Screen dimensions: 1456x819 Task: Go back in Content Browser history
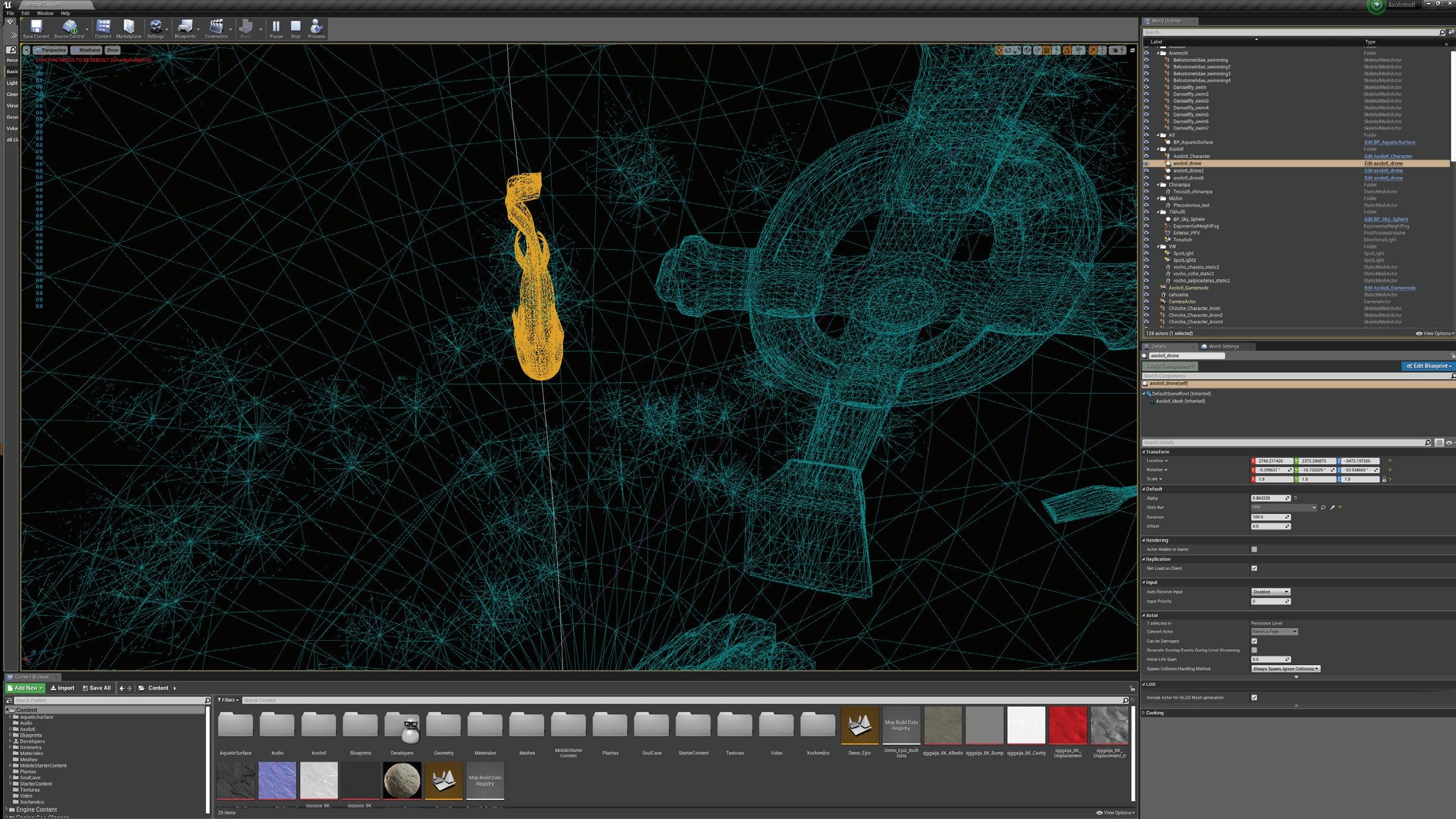[122, 688]
